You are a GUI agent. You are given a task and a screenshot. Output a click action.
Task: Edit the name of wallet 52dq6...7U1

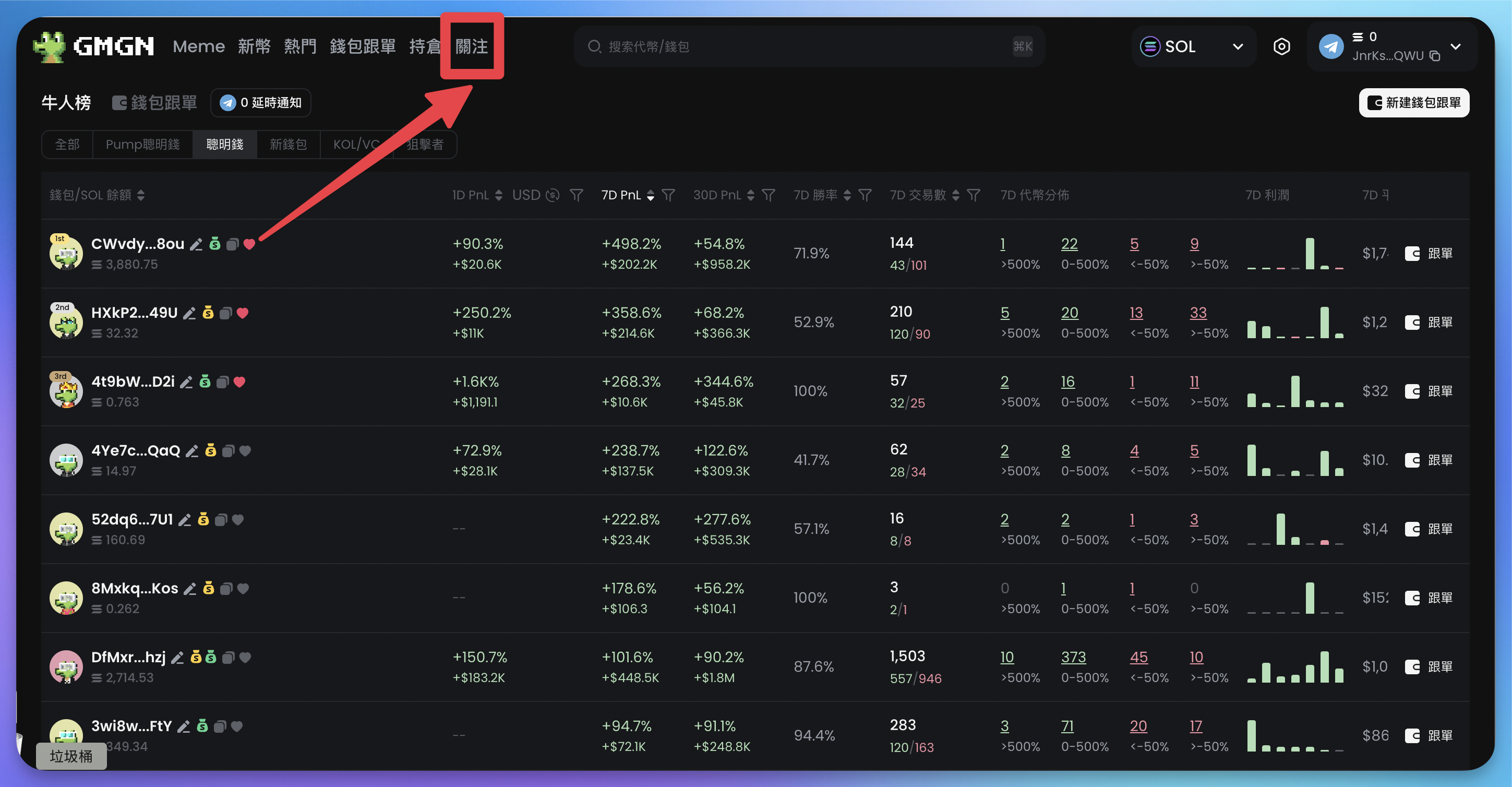[x=184, y=520]
